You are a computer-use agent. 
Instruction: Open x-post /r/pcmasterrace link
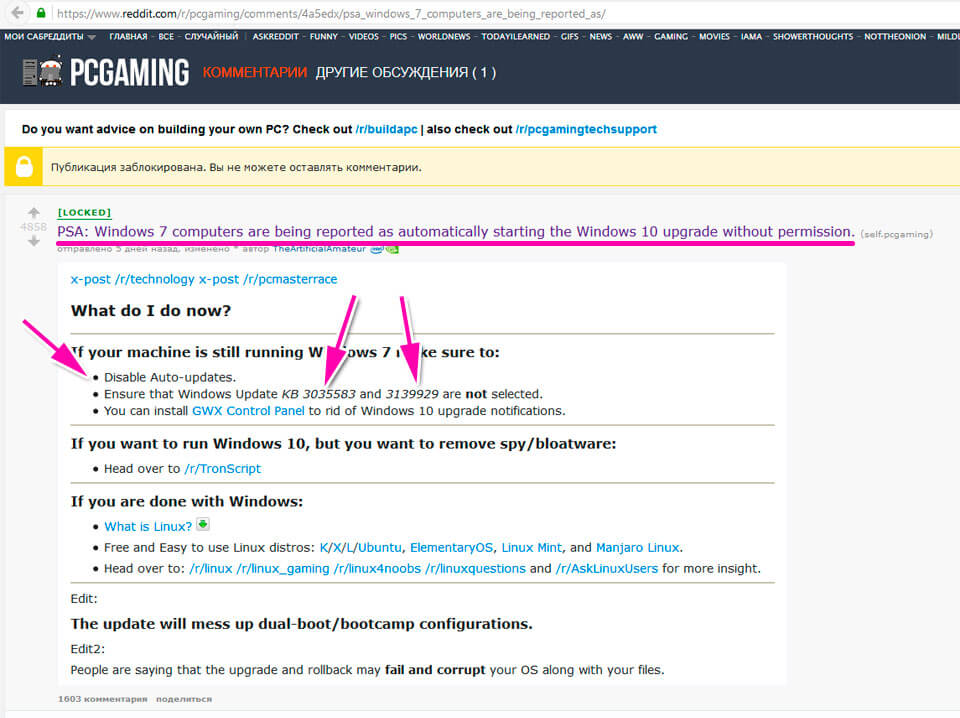pyautogui.click(x=268, y=279)
